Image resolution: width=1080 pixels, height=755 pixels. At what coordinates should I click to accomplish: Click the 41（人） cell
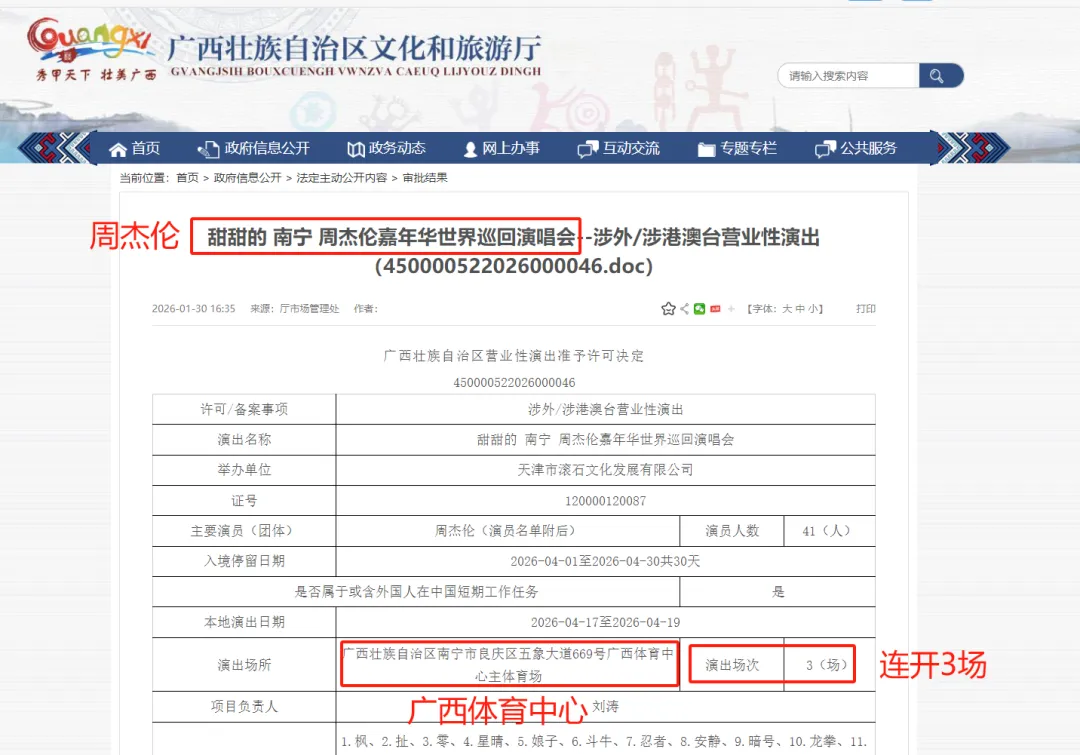coord(829,531)
